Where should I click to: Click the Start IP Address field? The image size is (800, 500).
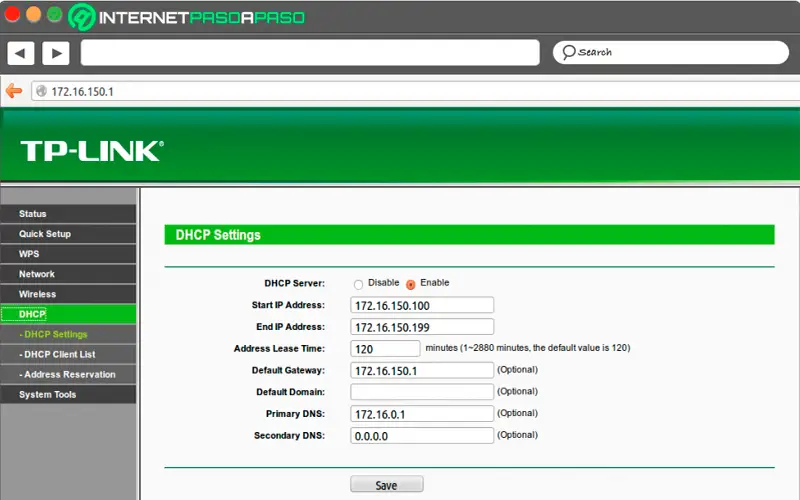point(422,305)
